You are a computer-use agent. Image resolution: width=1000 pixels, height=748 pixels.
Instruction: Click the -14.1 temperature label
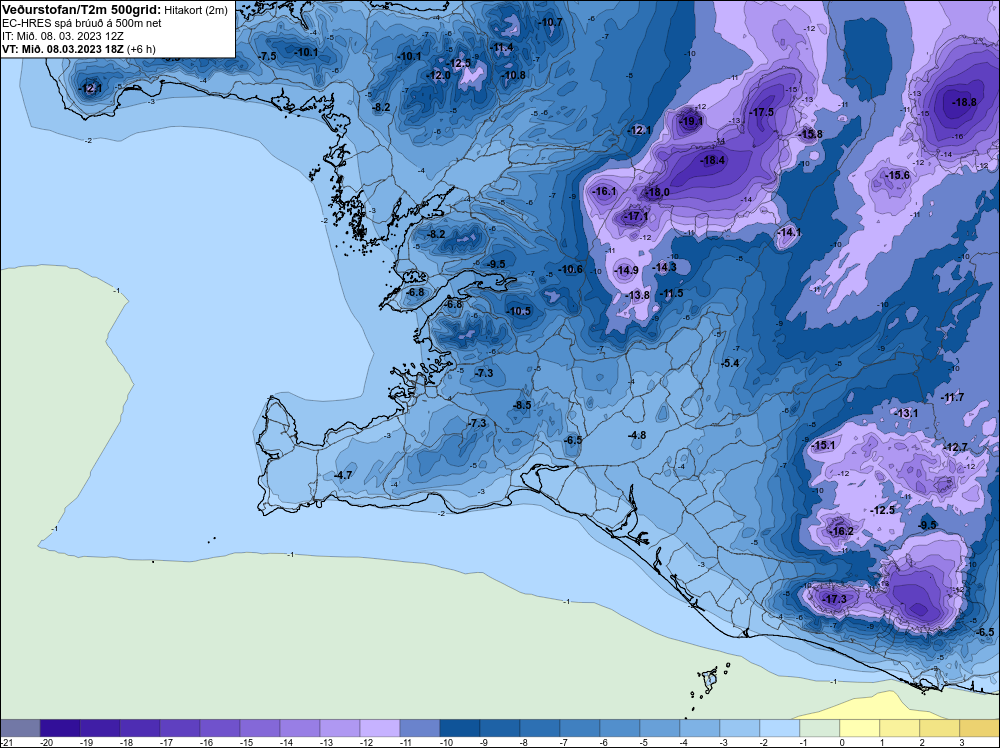point(790,233)
